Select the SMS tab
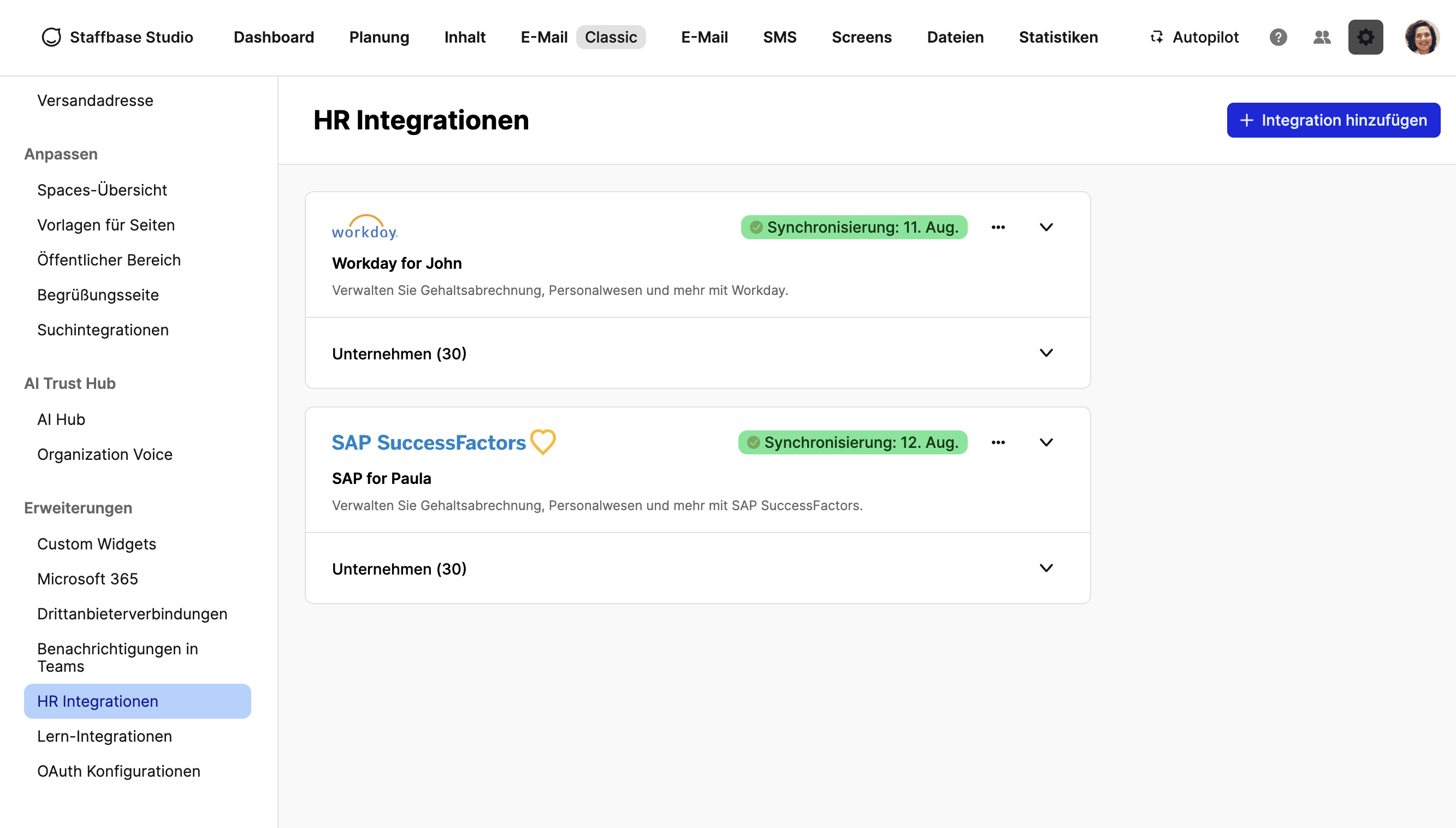The image size is (1456, 828). (x=779, y=37)
